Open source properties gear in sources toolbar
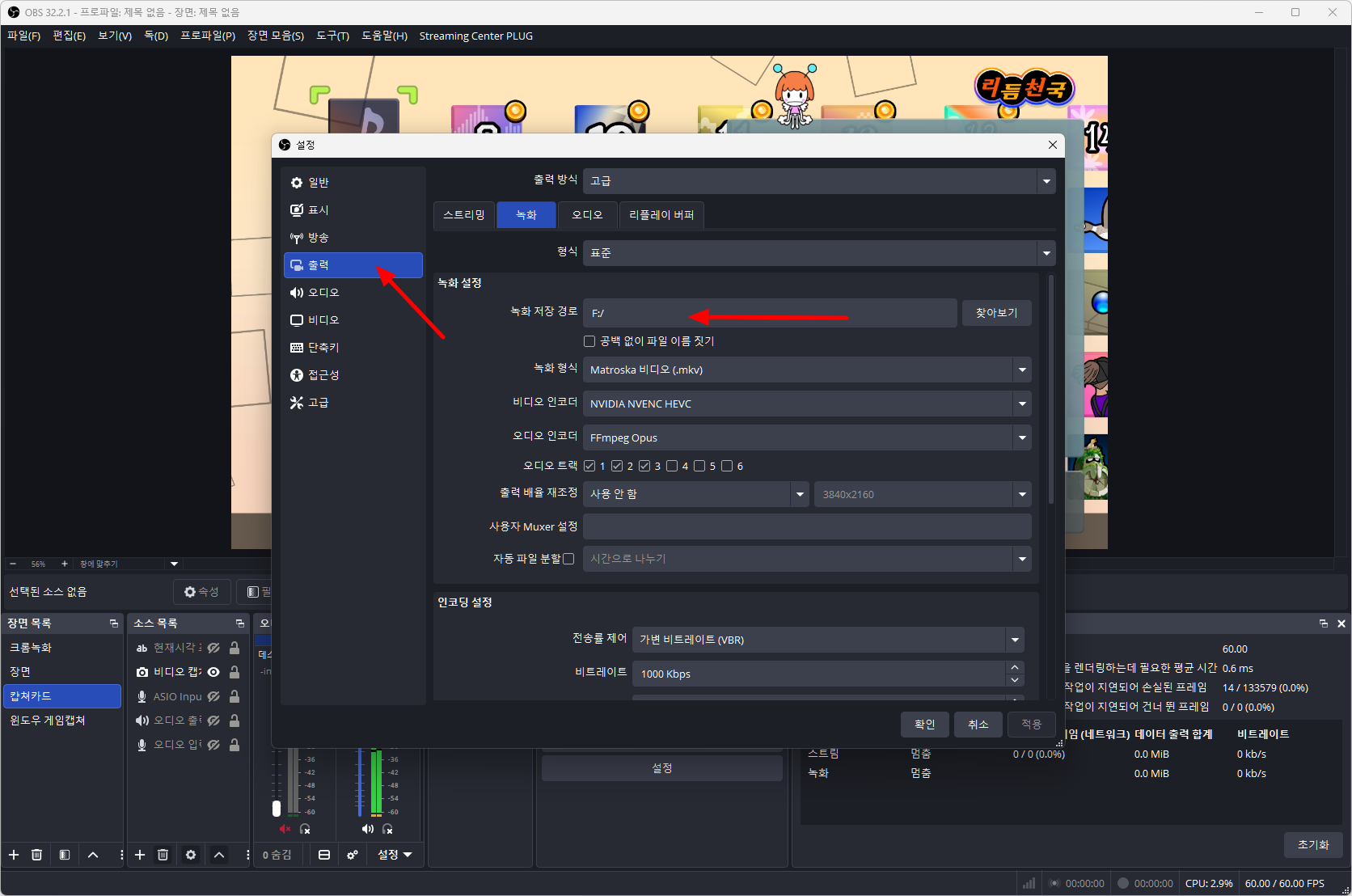1352x896 pixels. click(x=191, y=855)
